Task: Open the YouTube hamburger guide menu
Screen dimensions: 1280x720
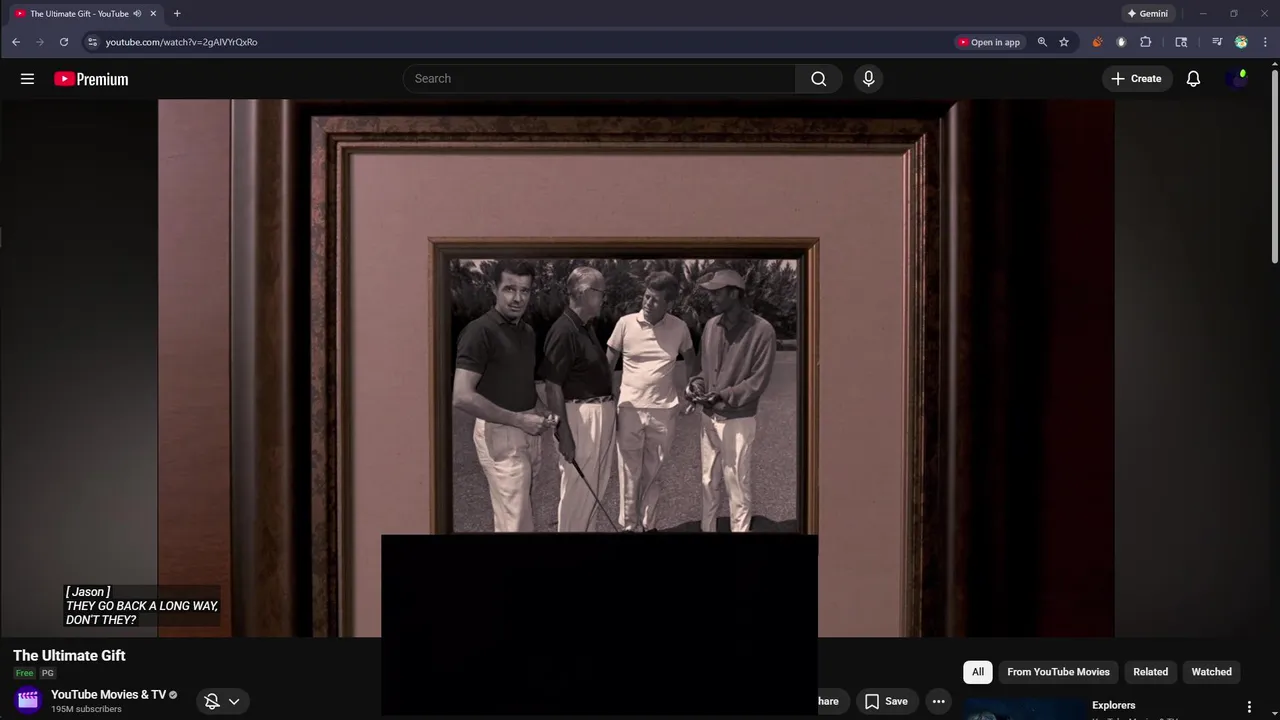Action: tap(27, 79)
